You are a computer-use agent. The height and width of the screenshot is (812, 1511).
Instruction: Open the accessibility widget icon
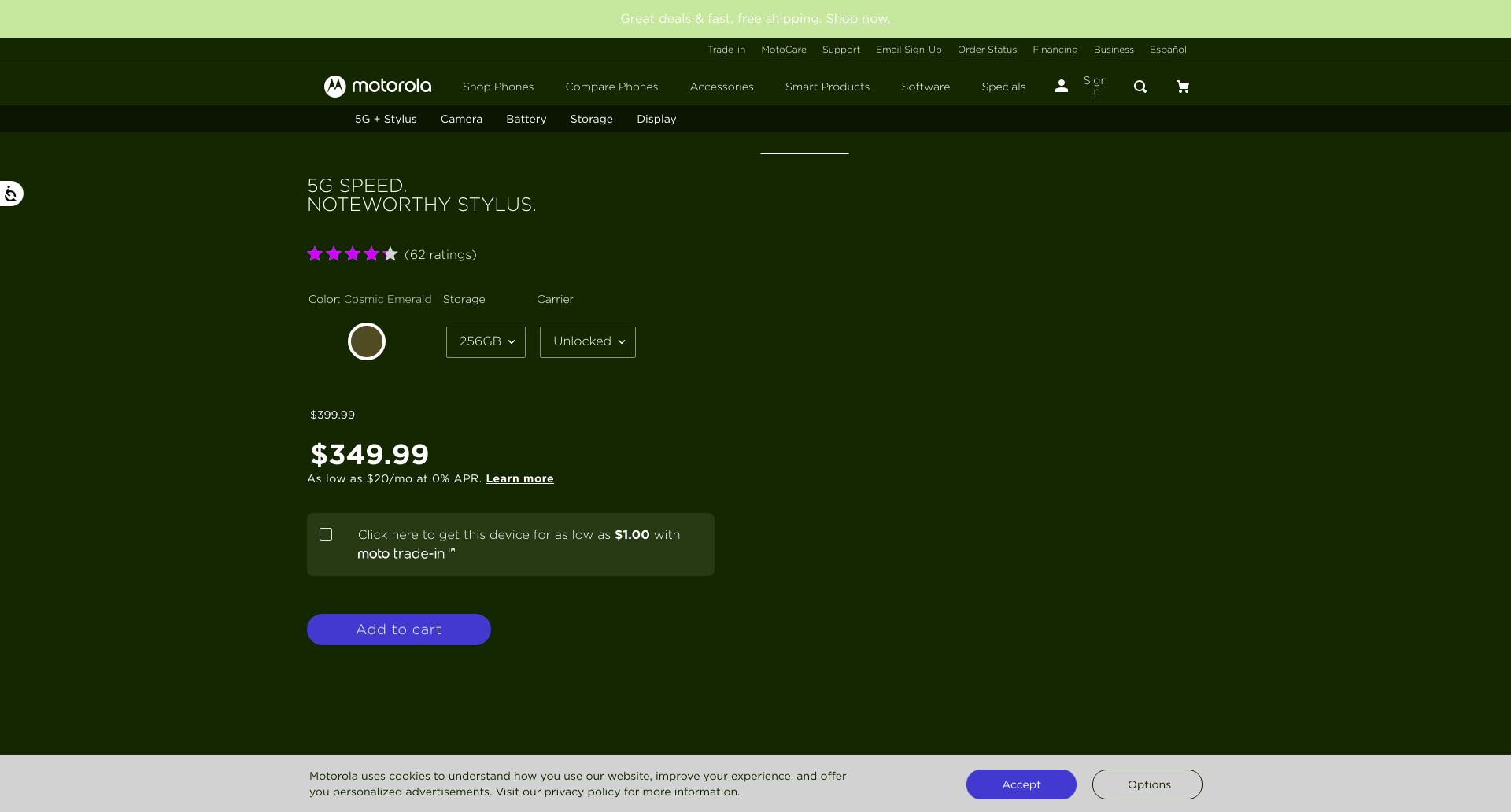click(11, 194)
